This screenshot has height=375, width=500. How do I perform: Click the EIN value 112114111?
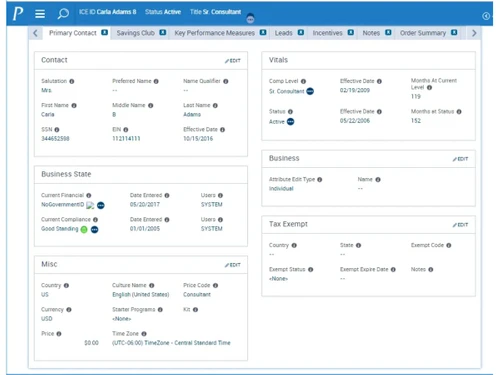[126, 139]
